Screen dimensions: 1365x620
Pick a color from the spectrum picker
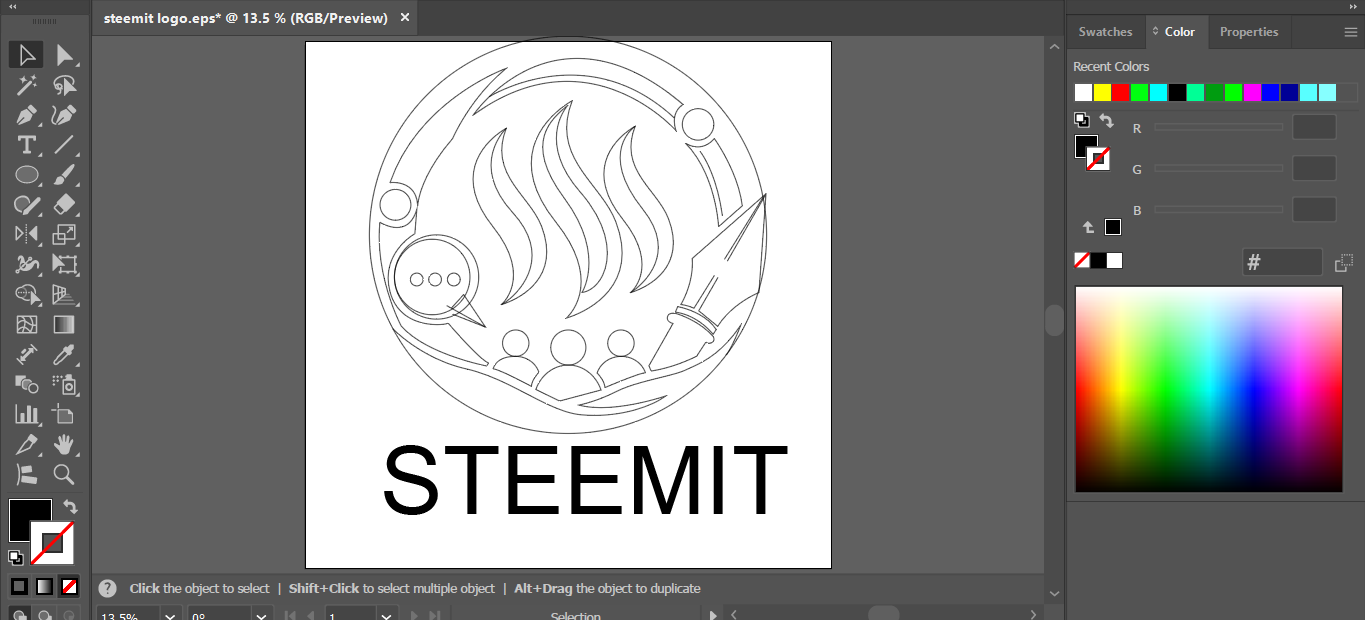pos(1208,389)
